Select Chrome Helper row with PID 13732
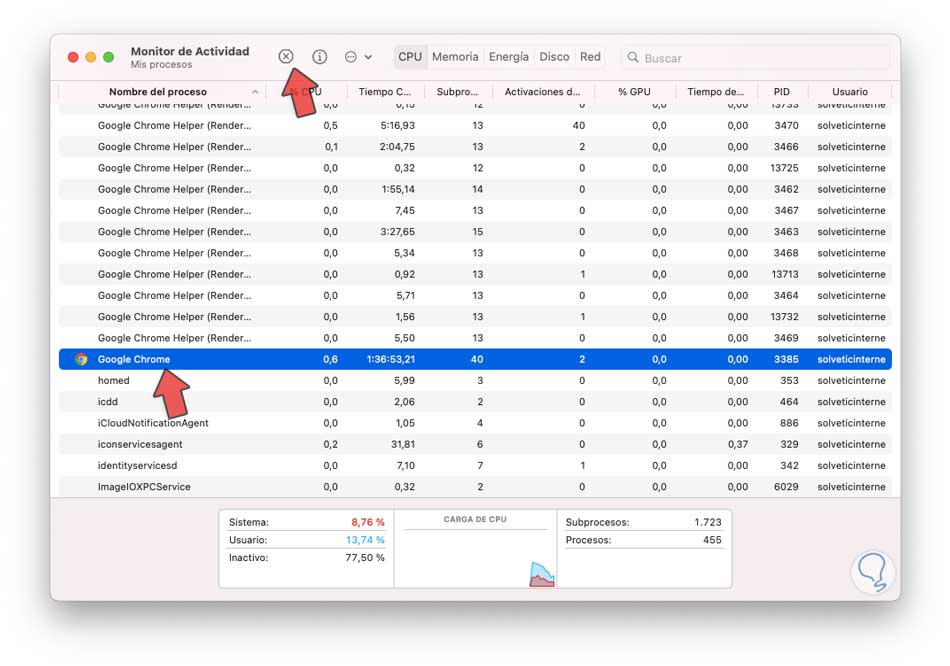This screenshot has width=950, height=666. coord(475,316)
